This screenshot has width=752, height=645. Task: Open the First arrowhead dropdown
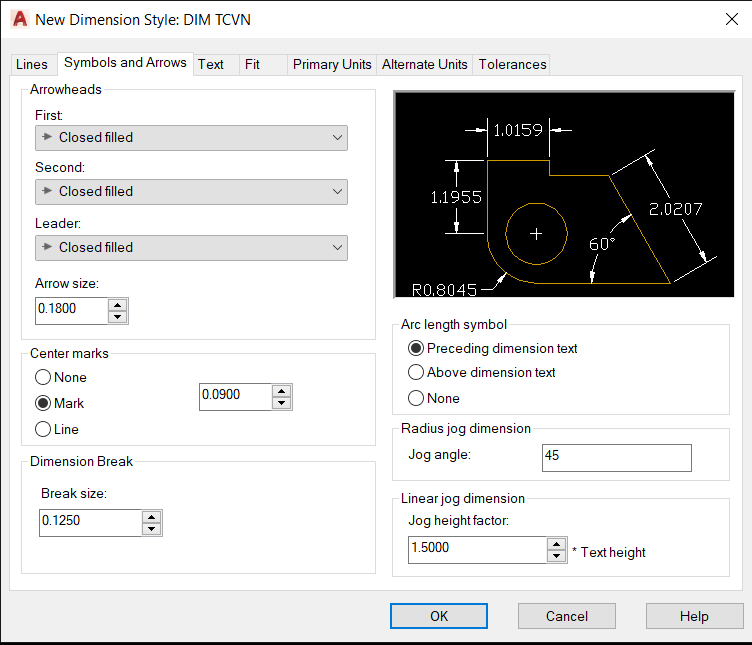point(191,138)
